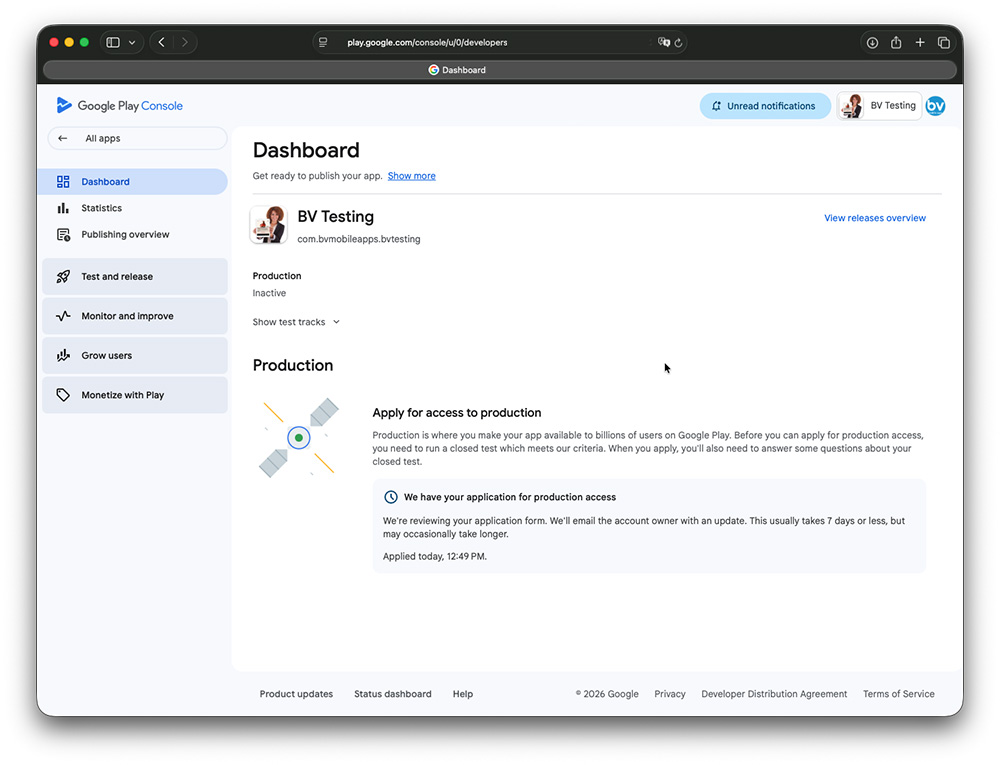Viewport: 1000px width, 765px height.
Task: Click the translate icon in address bar
Action: 663,43
